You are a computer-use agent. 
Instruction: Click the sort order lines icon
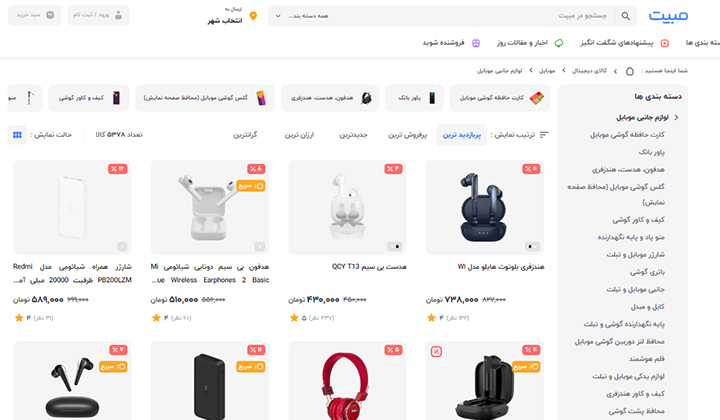[x=544, y=135]
